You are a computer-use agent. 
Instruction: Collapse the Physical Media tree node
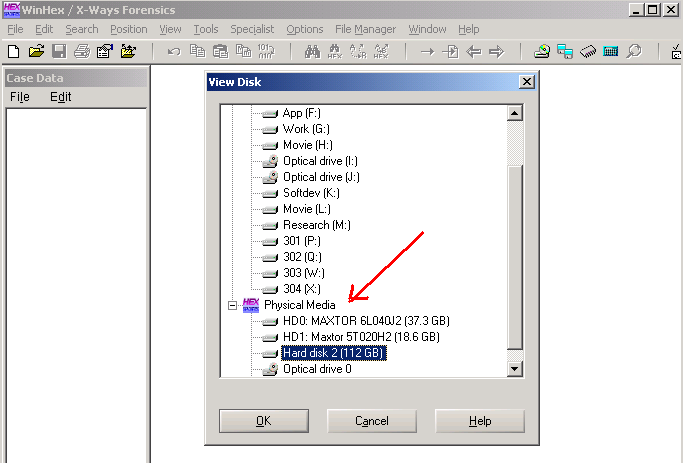(x=233, y=305)
